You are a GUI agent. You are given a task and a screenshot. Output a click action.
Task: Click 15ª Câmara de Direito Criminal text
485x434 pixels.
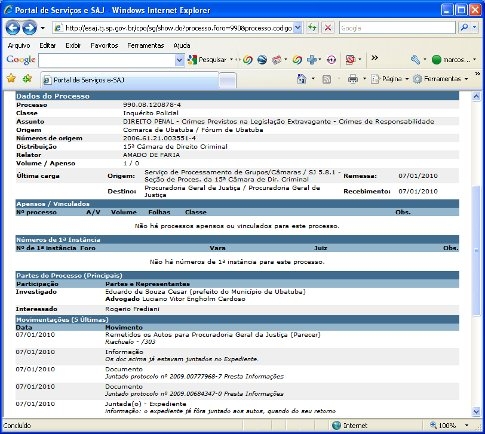175,147
